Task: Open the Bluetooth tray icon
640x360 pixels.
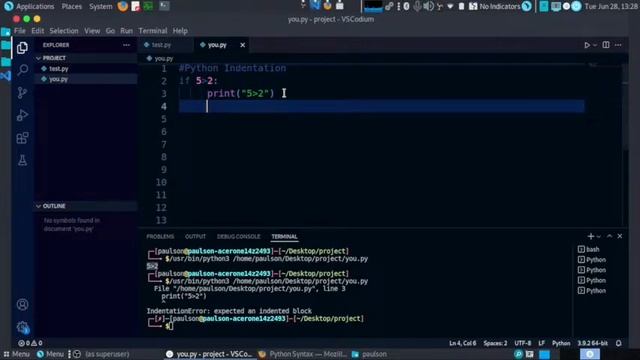Action: [x=407, y=6]
